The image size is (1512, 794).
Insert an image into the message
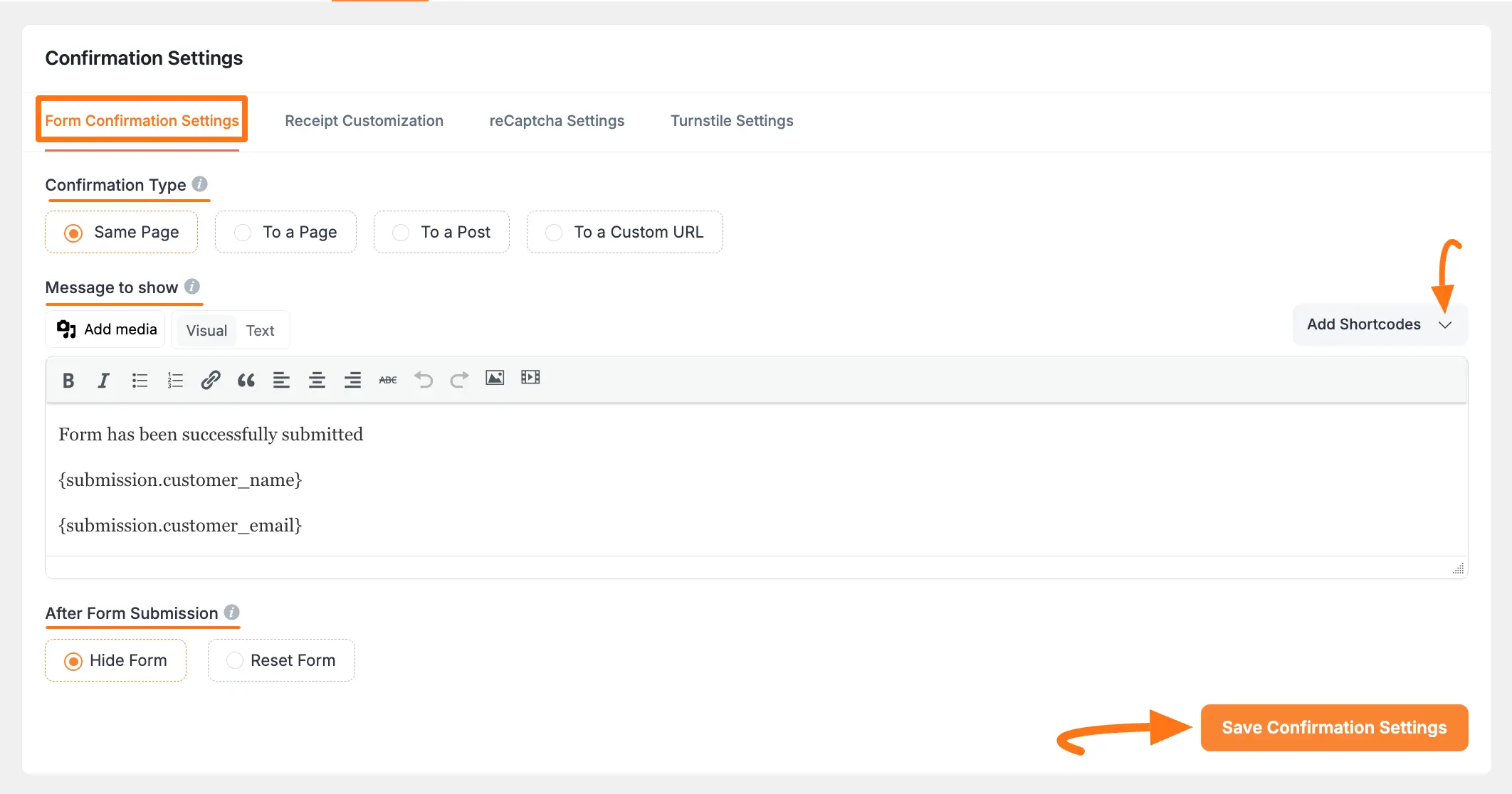(495, 378)
